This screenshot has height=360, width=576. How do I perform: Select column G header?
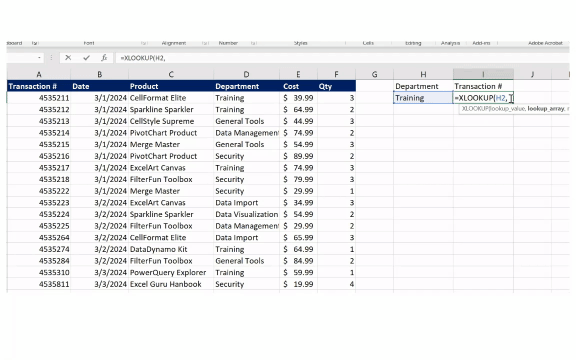pos(374,74)
